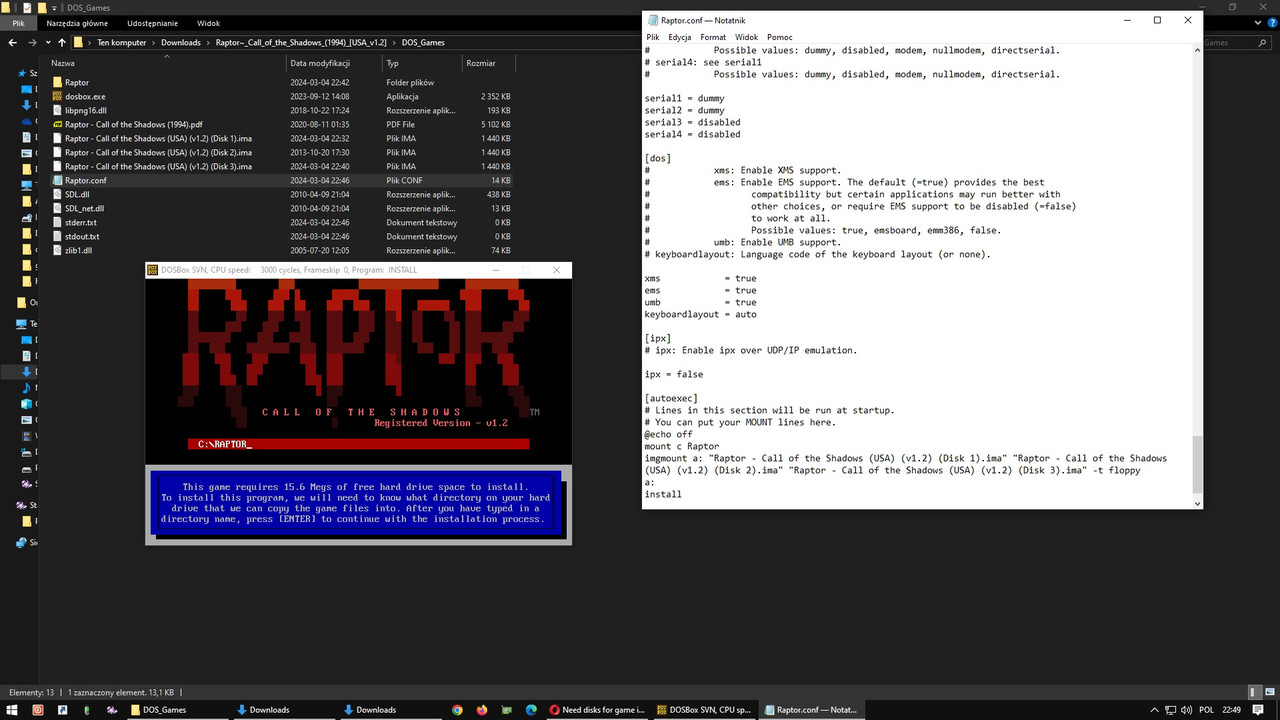Click the 'ipx = false' line in Notatnik
The image size is (1280, 720).
(x=674, y=374)
